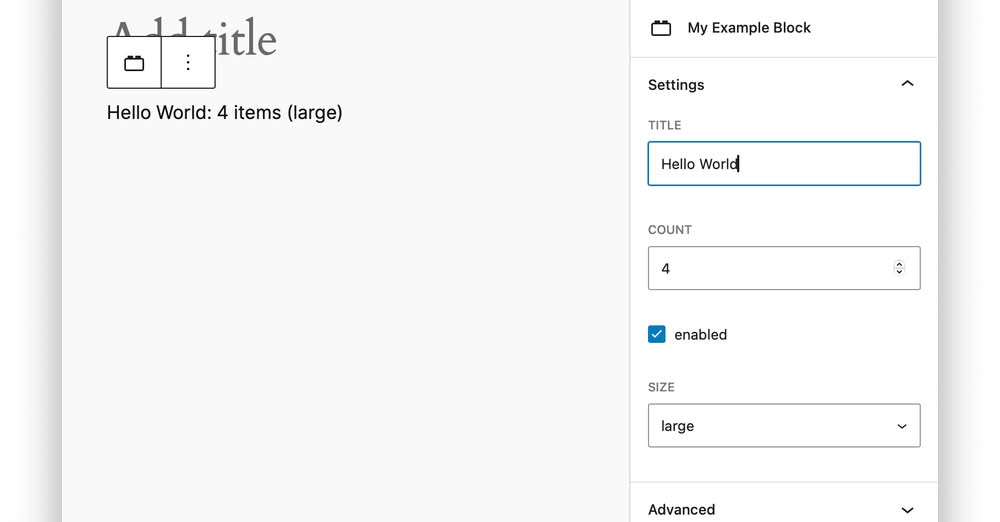Click the Advanced panel heading text
1000x522 pixels.
(681, 509)
